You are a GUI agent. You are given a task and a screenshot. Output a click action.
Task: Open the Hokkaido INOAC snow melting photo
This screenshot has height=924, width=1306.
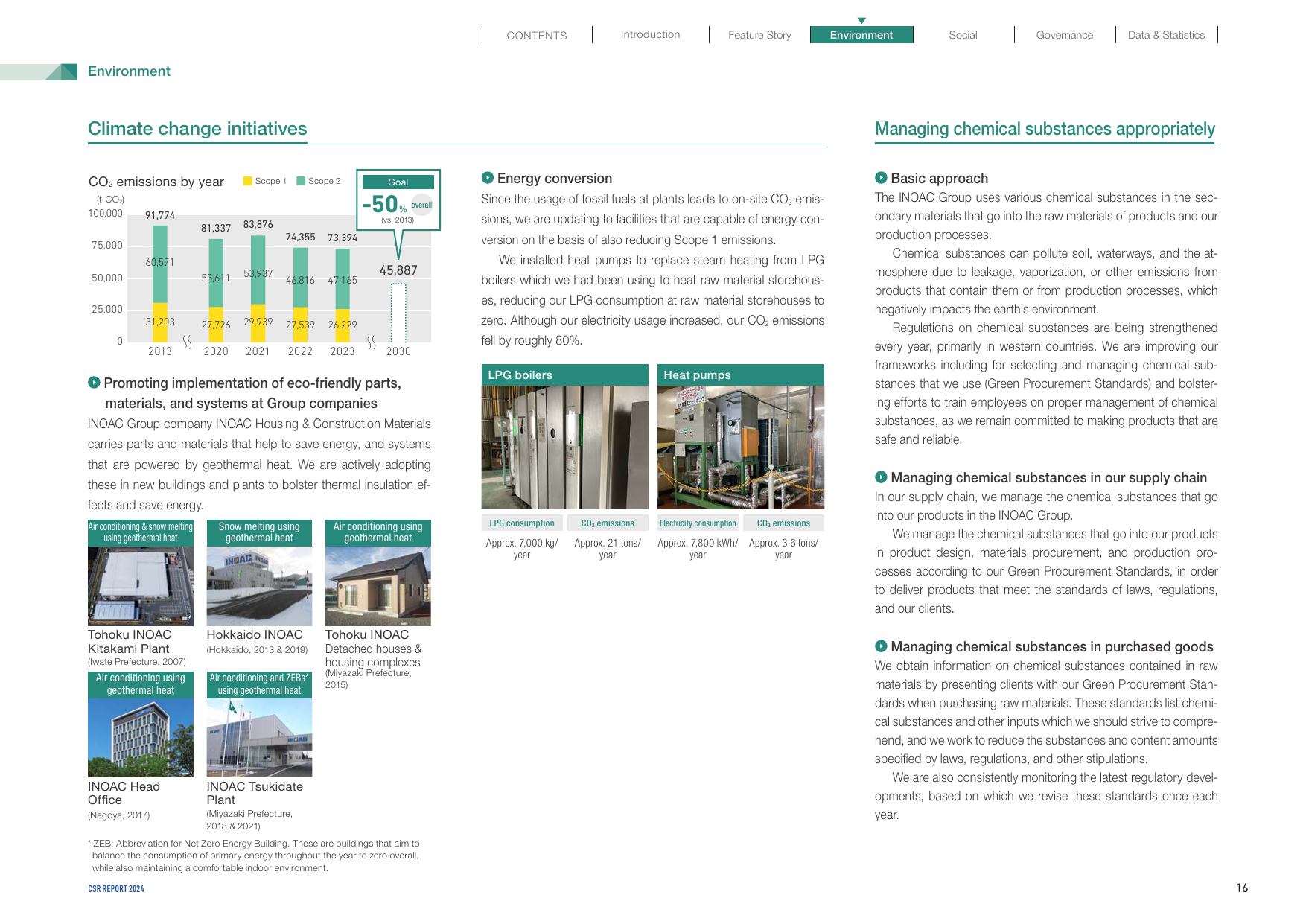[x=259, y=586]
